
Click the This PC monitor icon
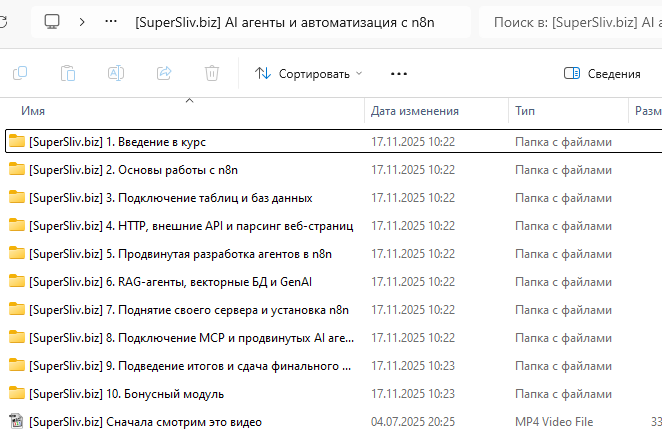[x=52, y=22]
